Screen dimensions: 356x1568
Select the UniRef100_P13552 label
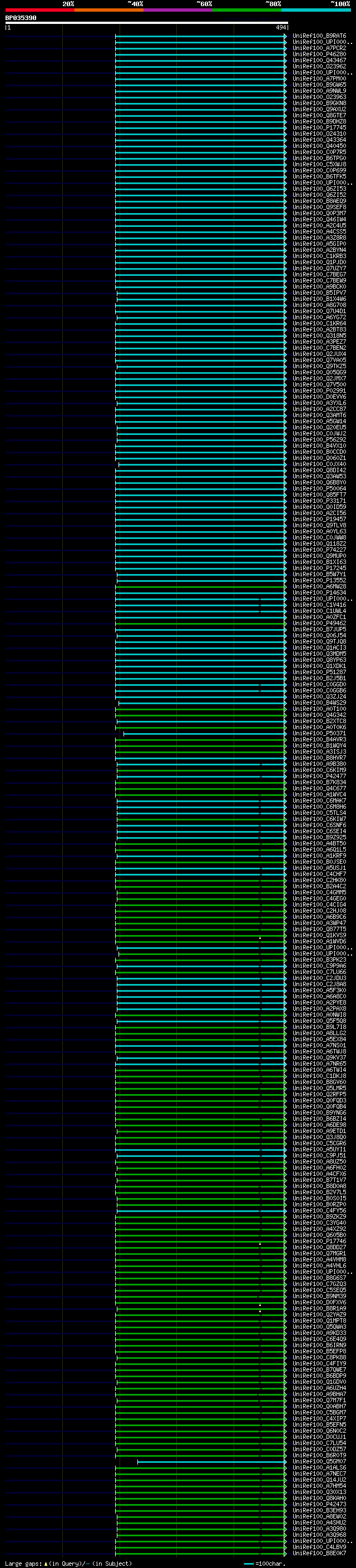pyautogui.click(x=319, y=581)
